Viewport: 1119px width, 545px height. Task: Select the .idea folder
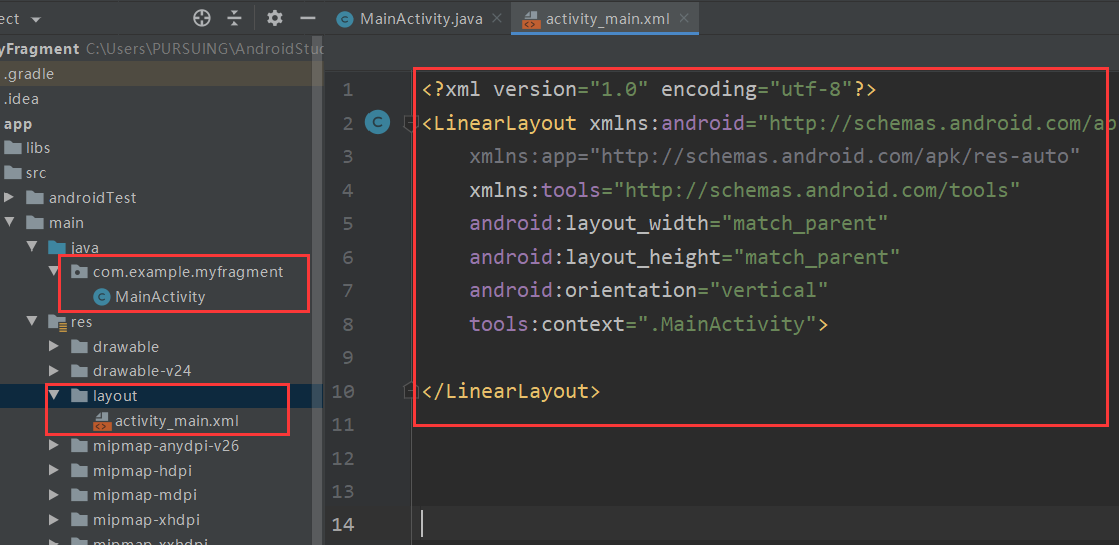[x=21, y=99]
